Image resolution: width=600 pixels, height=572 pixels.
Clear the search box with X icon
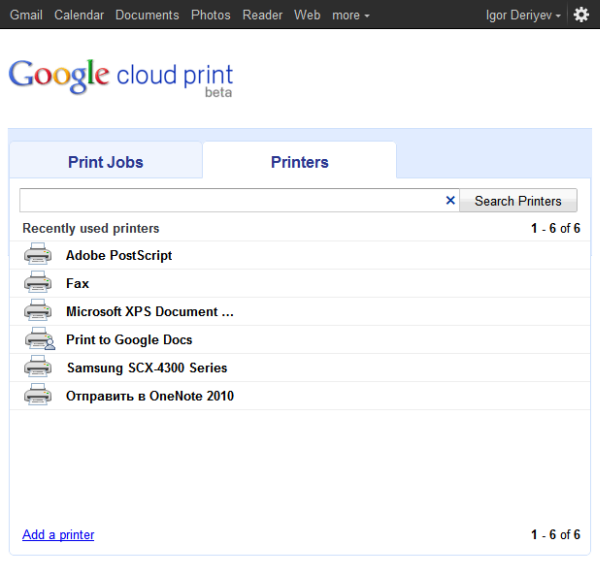click(450, 201)
